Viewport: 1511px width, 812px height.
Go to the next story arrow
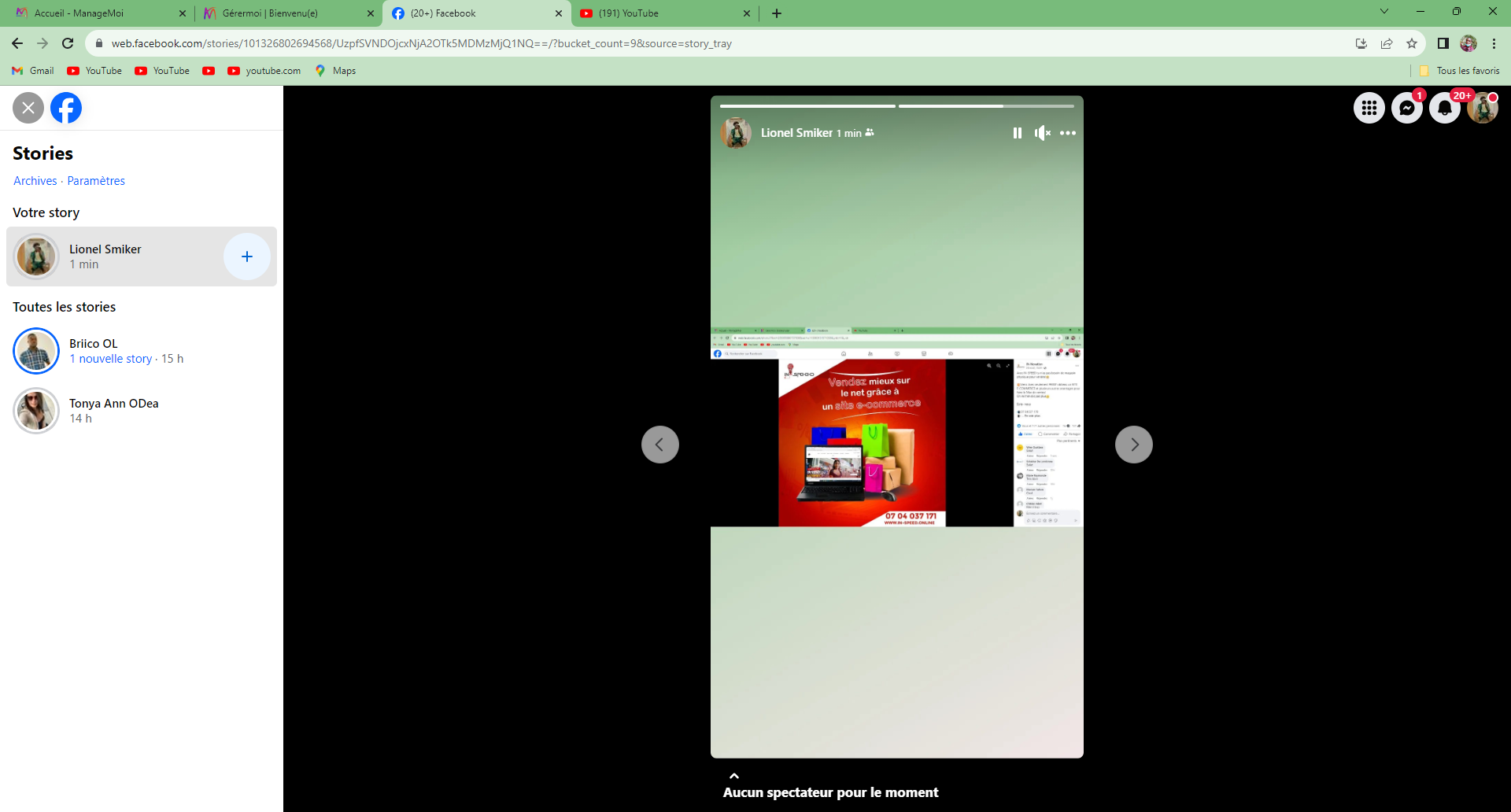[x=1133, y=445]
